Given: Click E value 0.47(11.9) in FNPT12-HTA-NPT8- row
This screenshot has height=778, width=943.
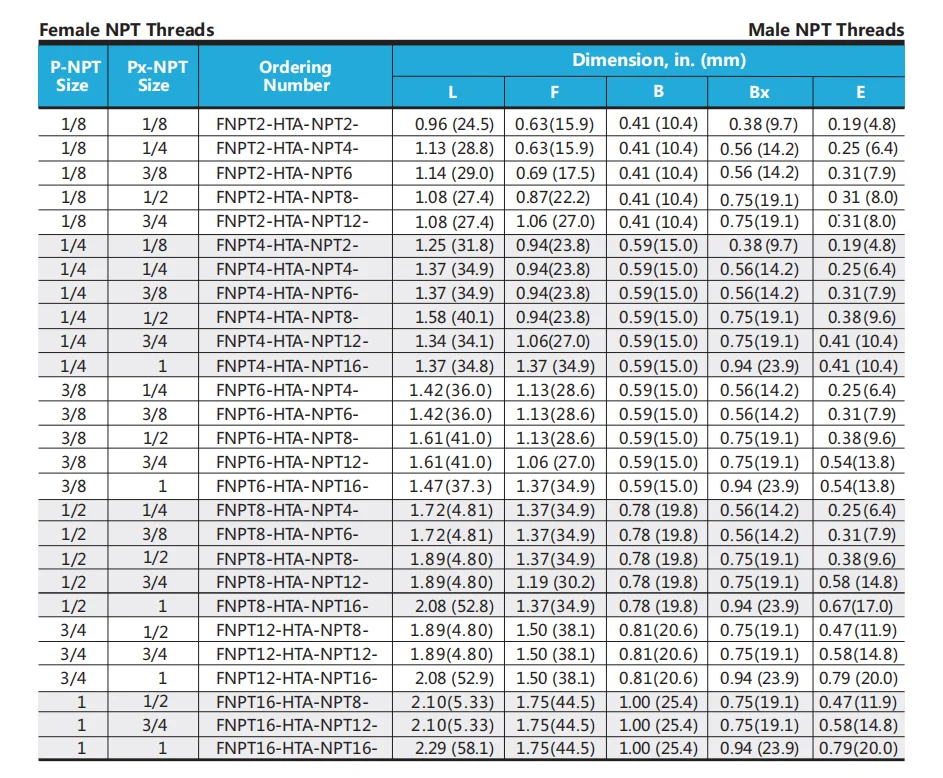Looking at the screenshot, I should coord(858,630).
